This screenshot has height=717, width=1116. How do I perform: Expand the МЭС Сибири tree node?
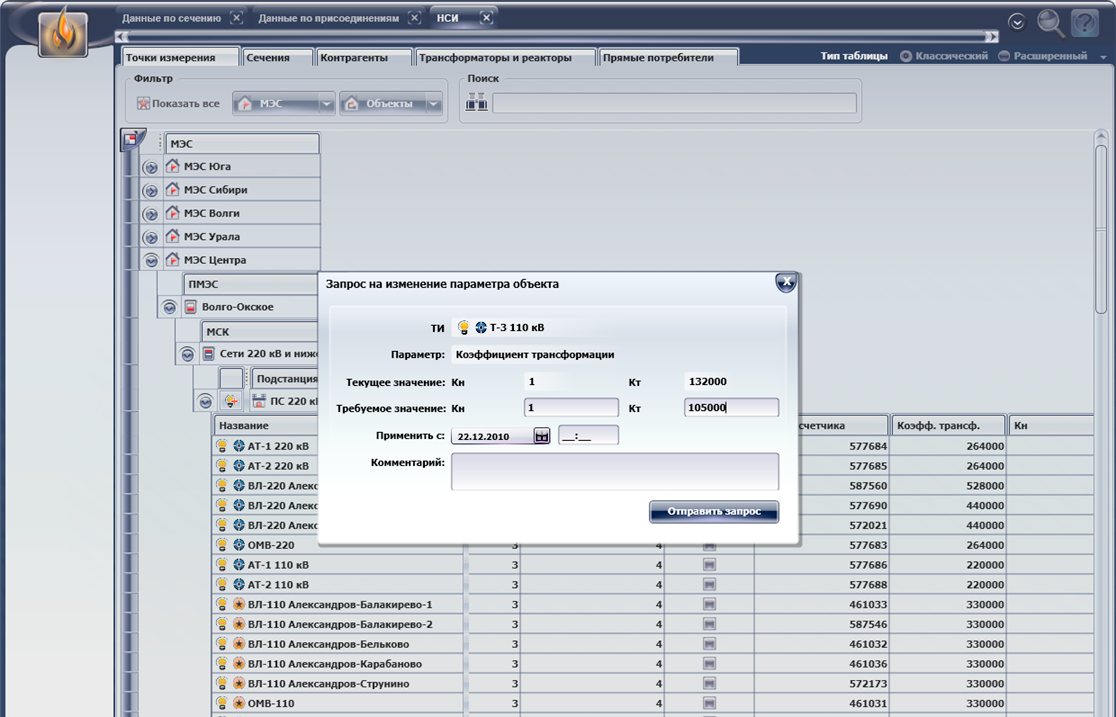(151, 190)
